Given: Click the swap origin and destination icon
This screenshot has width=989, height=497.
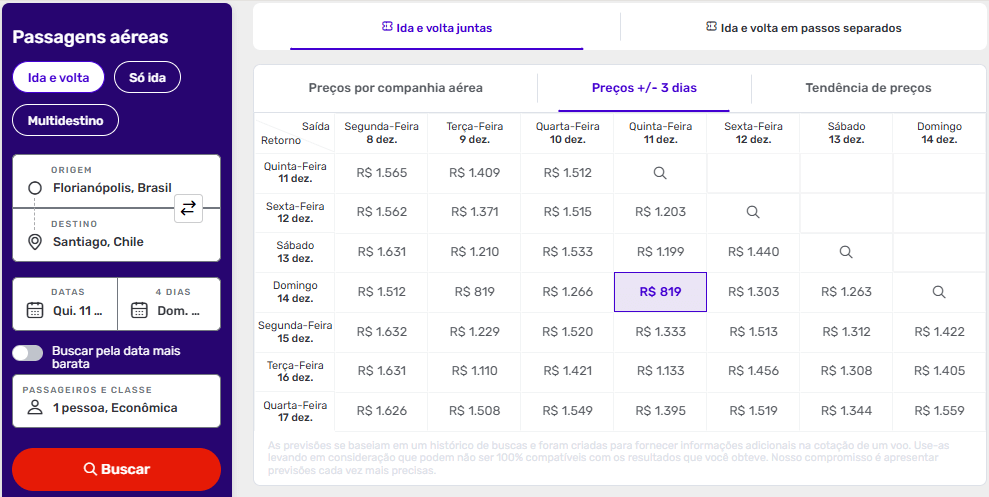Looking at the screenshot, I should point(188,208).
